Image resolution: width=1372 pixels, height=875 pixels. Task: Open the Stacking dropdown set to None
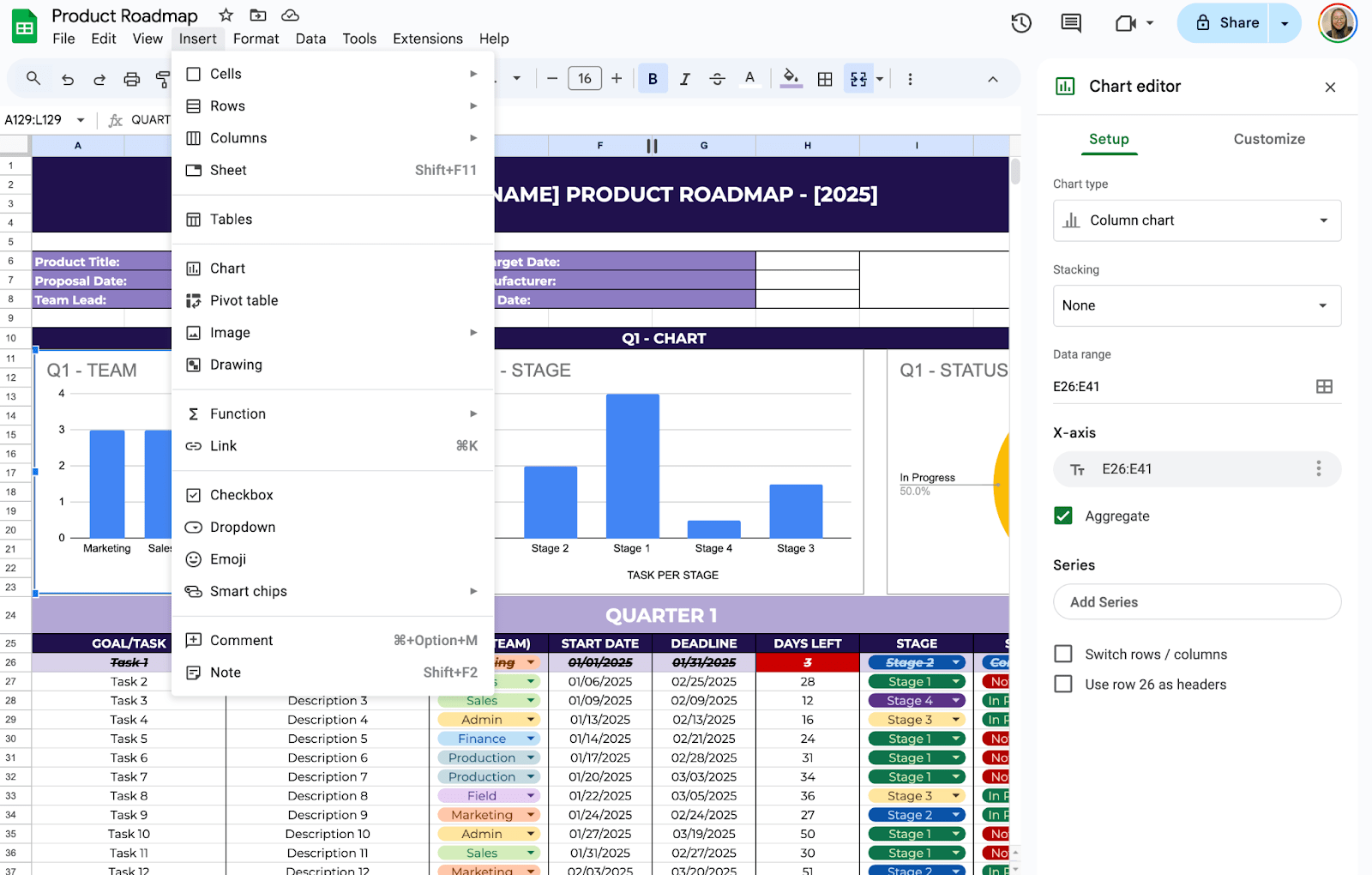[1196, 305]
